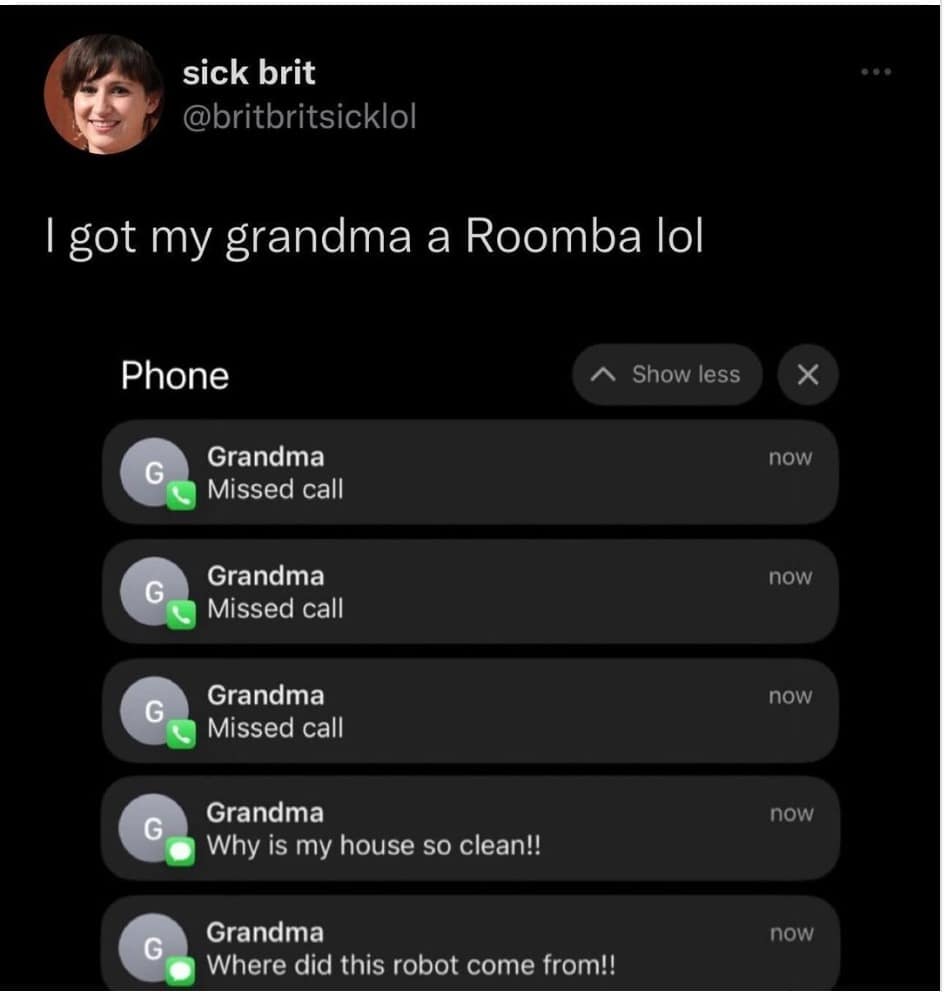The image size is (944, 992).
Task: Open the second Grandma missed call notification
Action: pyautogui.click(x=470, y=592)
